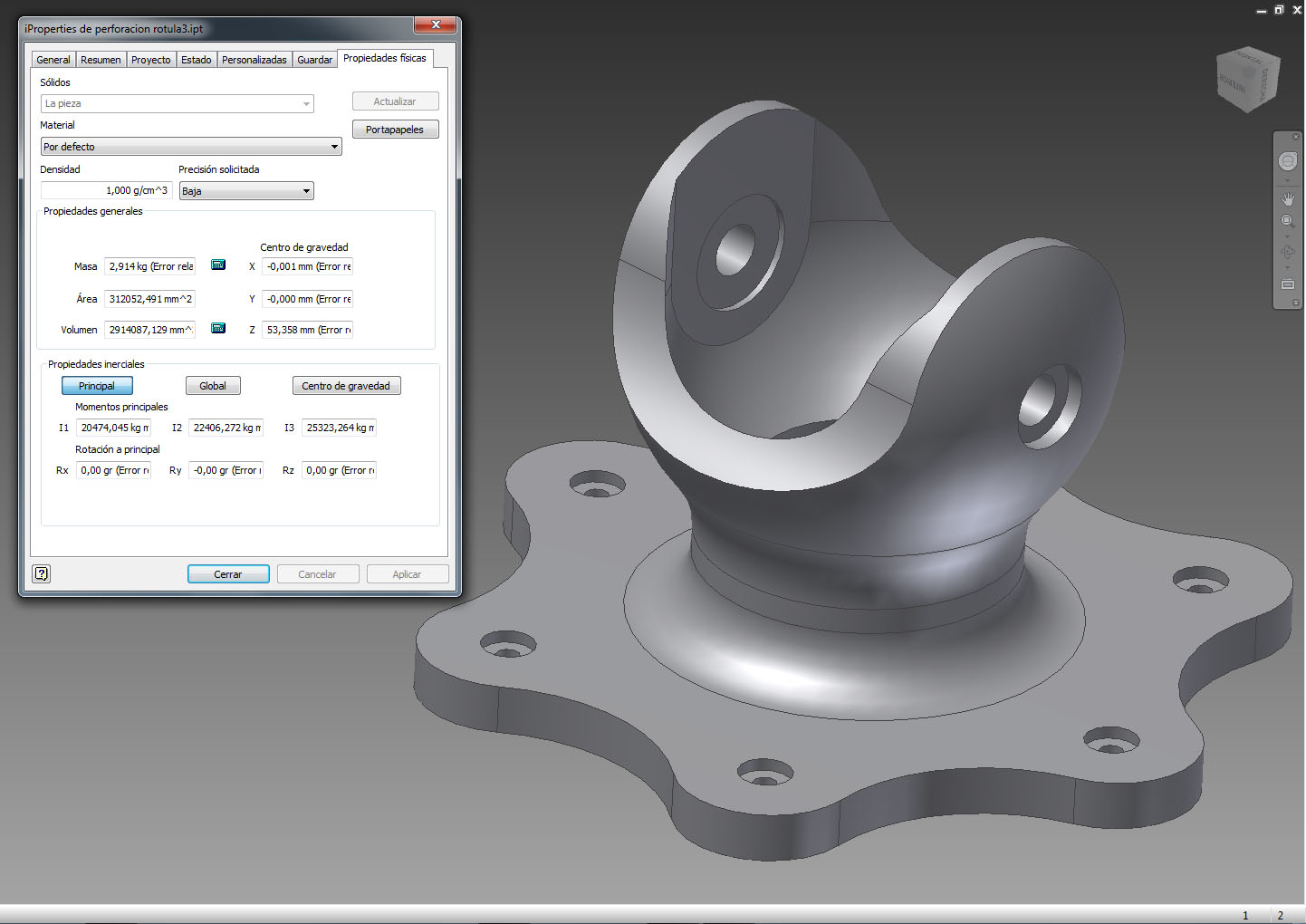The height and width of the screenshot is (924, 1306).
Task: Select the Centro de gravedad inertial button
Action: pos(346,386)
